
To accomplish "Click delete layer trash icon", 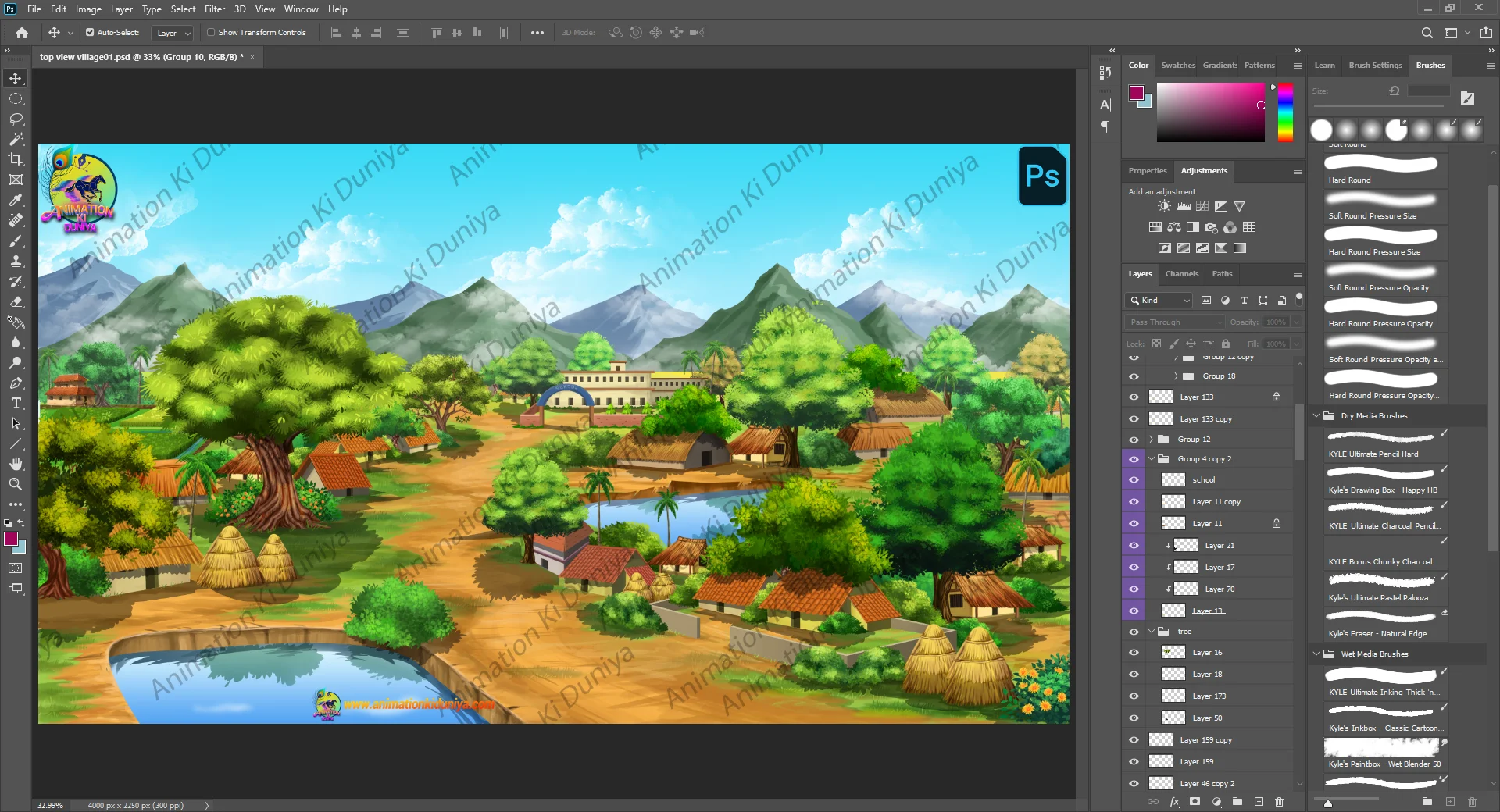I will 1279,802.
